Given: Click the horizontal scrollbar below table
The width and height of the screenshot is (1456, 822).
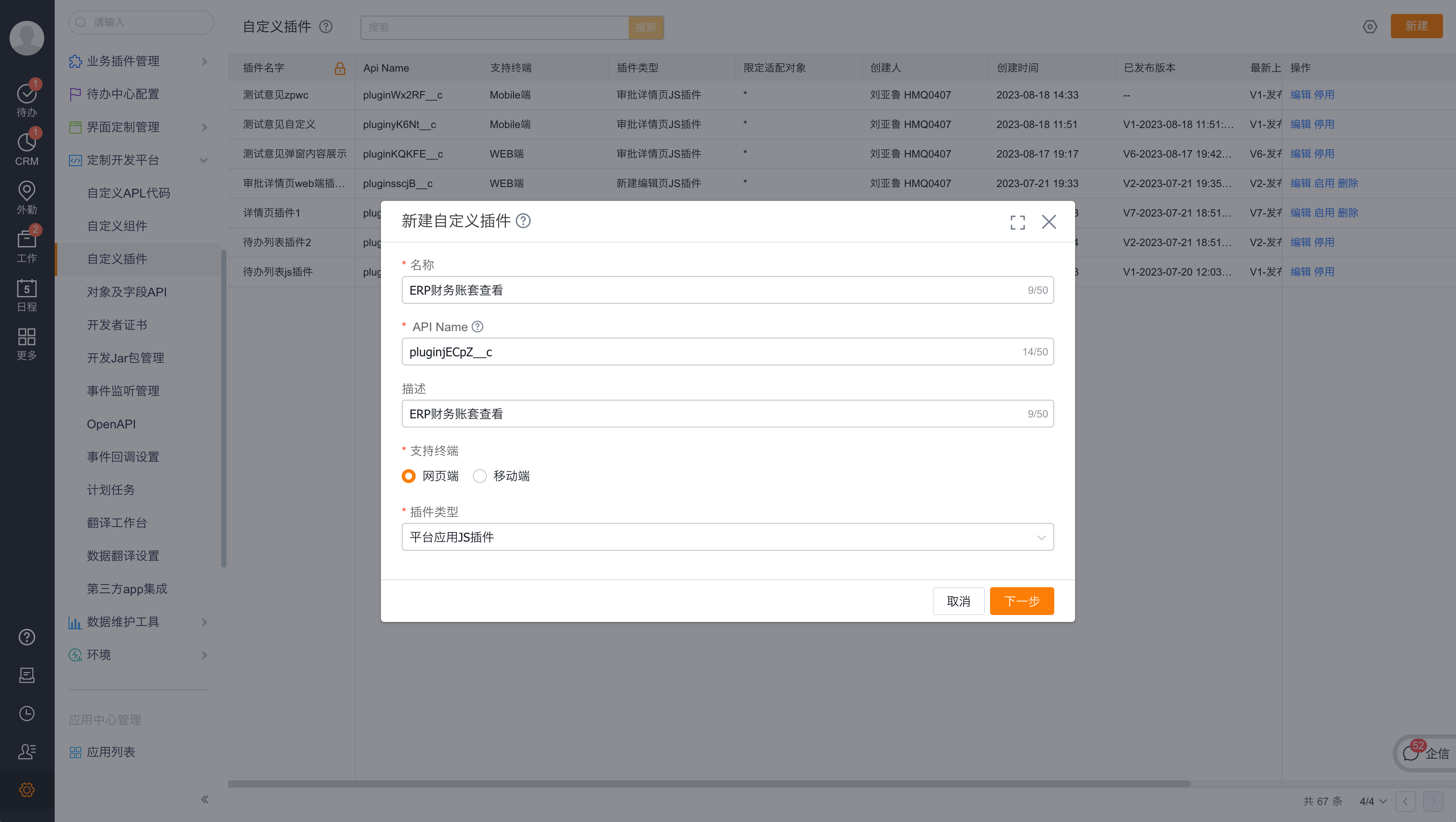Looking at the screenshot, I should tap(709, 783).
